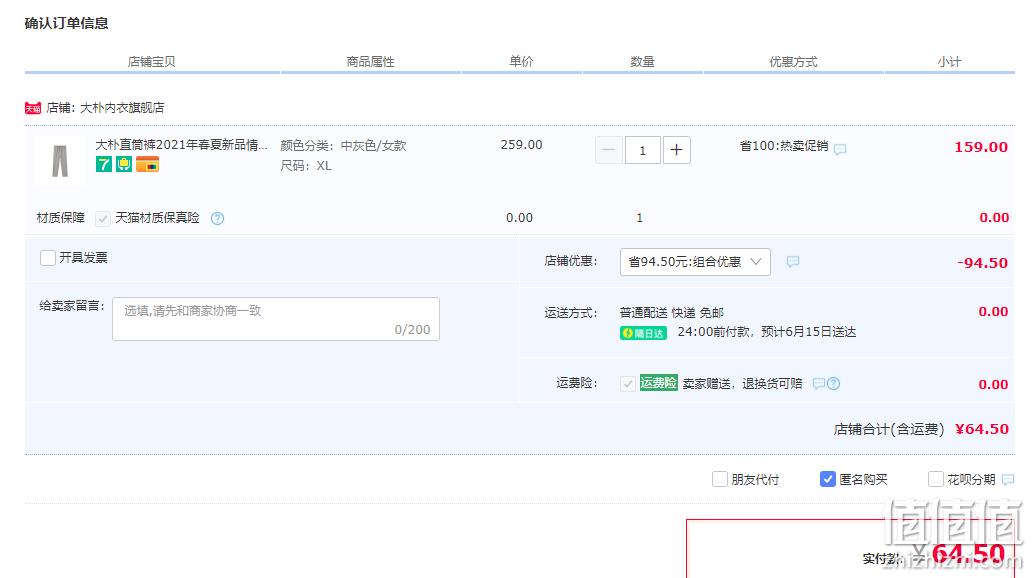Open help icon for 天猫材质保真险
The image size is (1032, 578).
(x=217, y=219)
